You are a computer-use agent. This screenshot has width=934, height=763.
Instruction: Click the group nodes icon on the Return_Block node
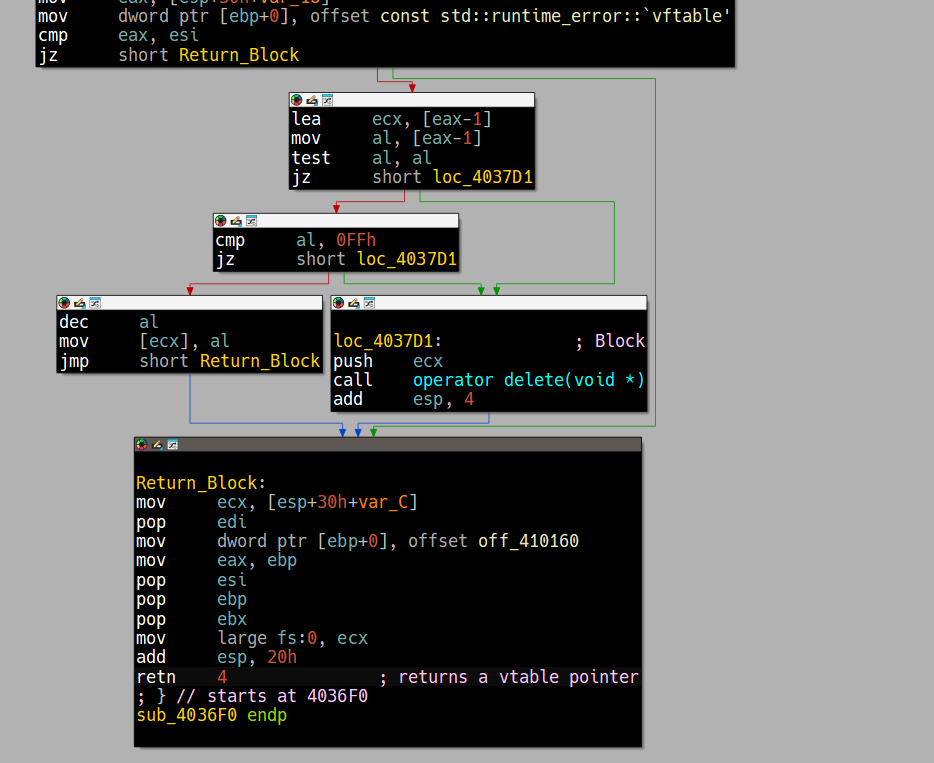click(172, 445)
